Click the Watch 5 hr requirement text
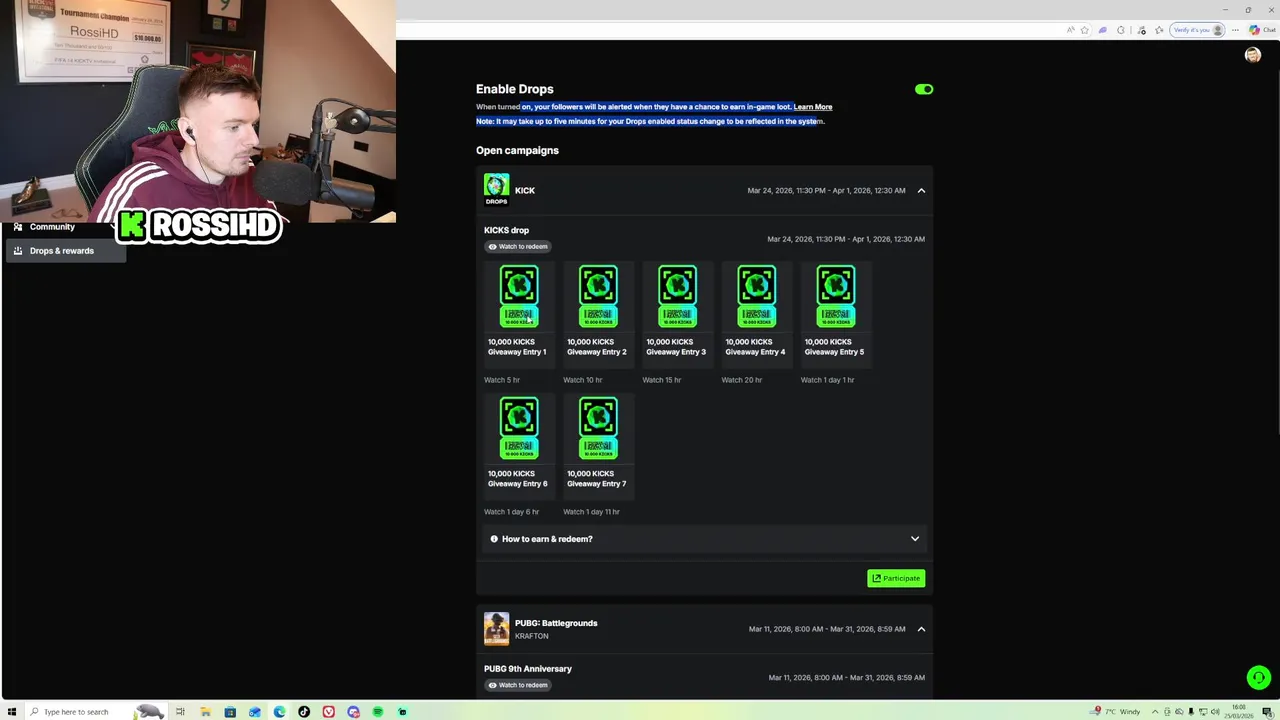Viewport: 1280px width, 720px height. point(502,380)
